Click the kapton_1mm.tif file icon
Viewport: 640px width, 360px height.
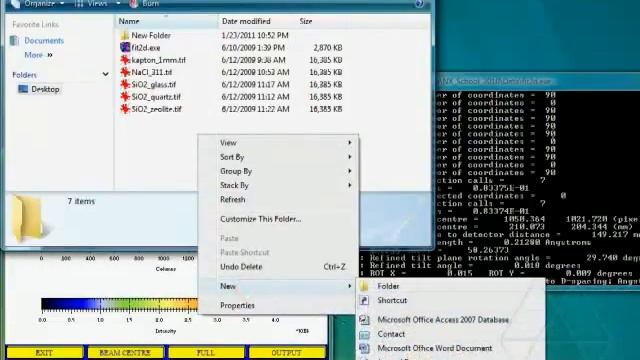point(125,60)
